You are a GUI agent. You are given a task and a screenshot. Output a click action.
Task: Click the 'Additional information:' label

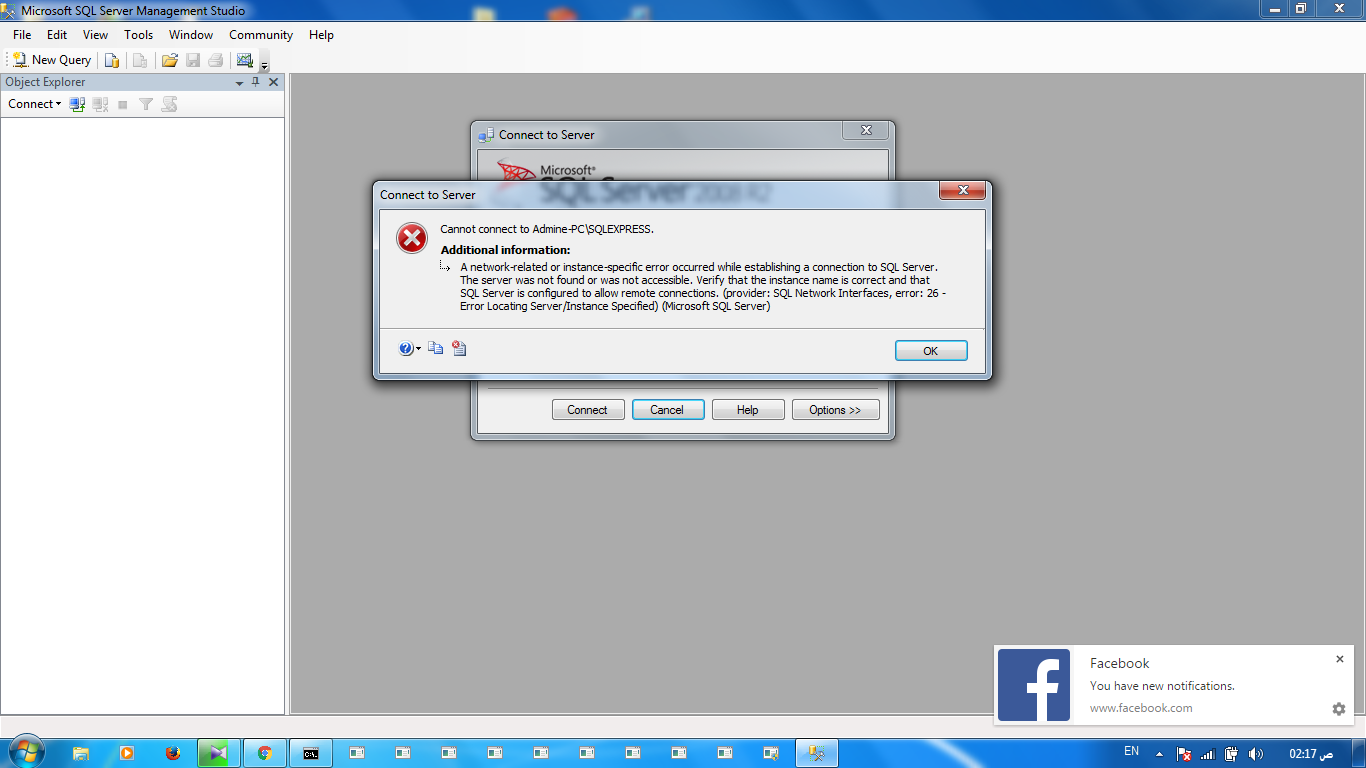506,250
